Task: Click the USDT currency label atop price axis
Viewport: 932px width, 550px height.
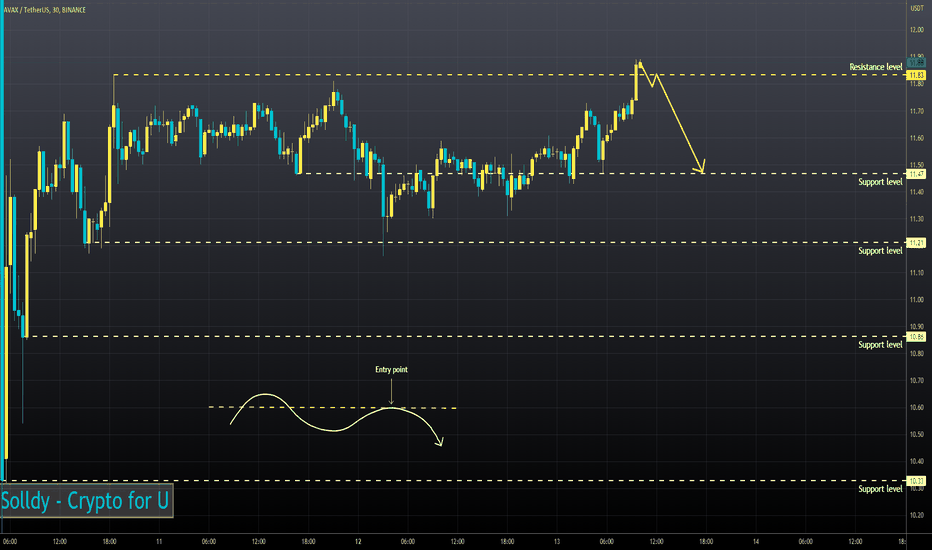Action: 917,8
